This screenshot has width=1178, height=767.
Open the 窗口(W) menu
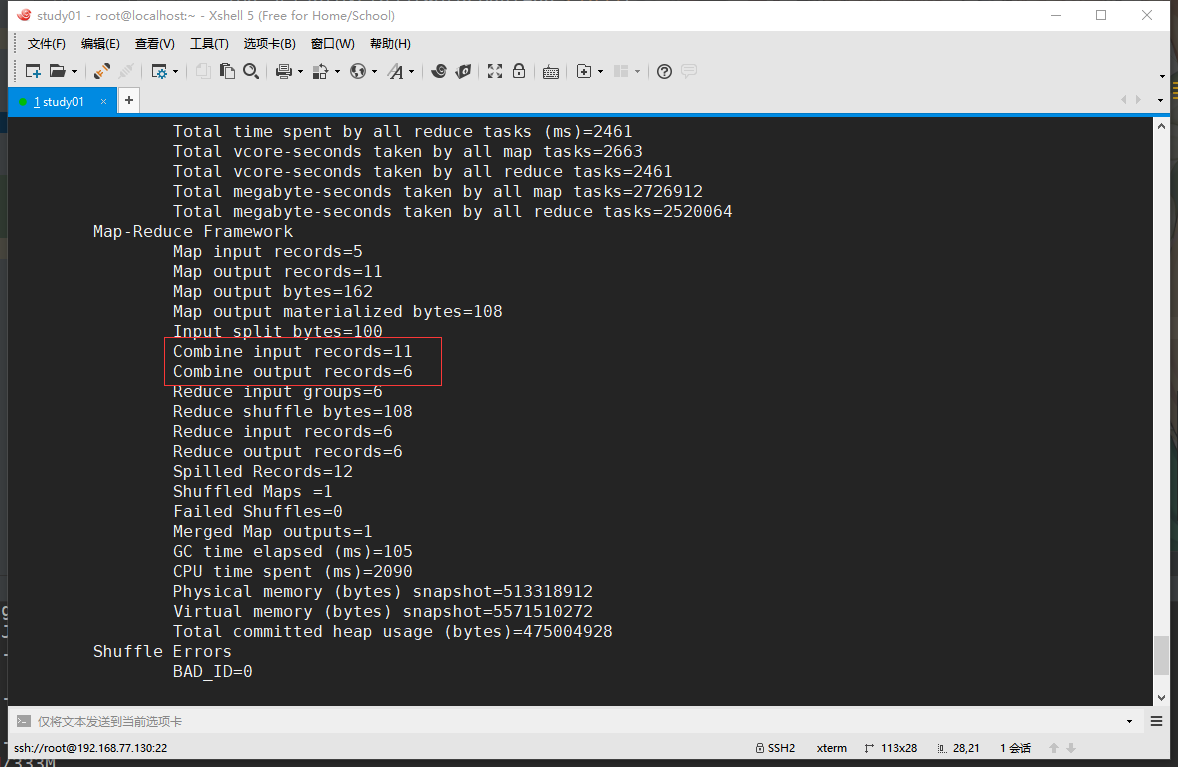332,44
